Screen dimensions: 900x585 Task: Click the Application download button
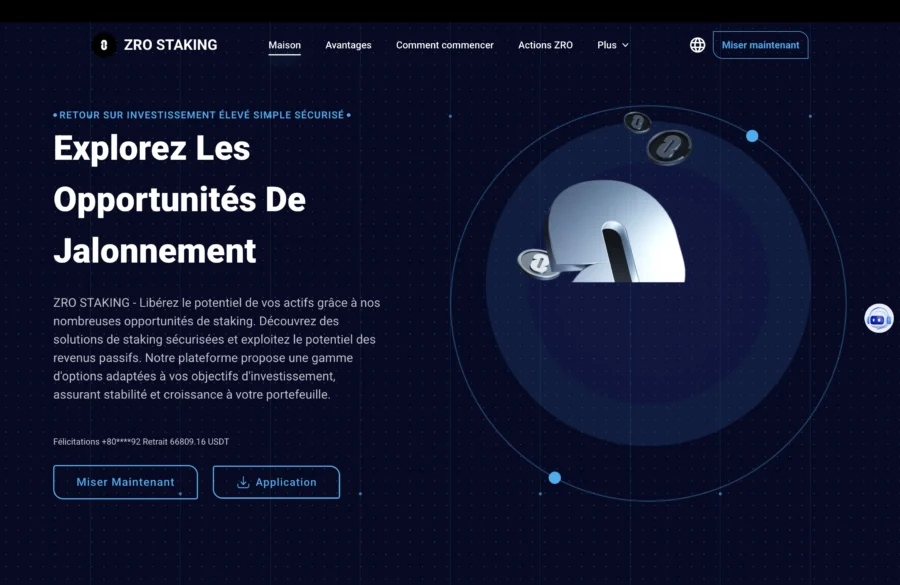276,482
